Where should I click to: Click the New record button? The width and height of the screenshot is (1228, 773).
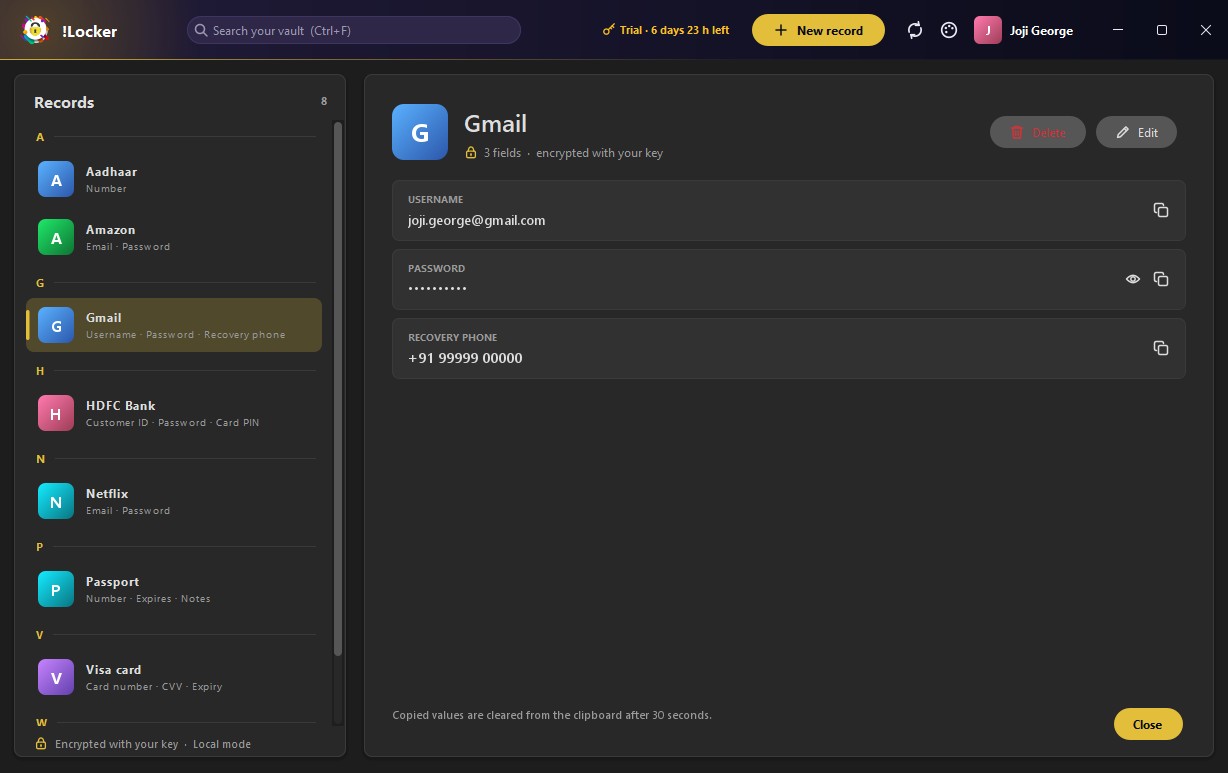click(x=818, y=30)
